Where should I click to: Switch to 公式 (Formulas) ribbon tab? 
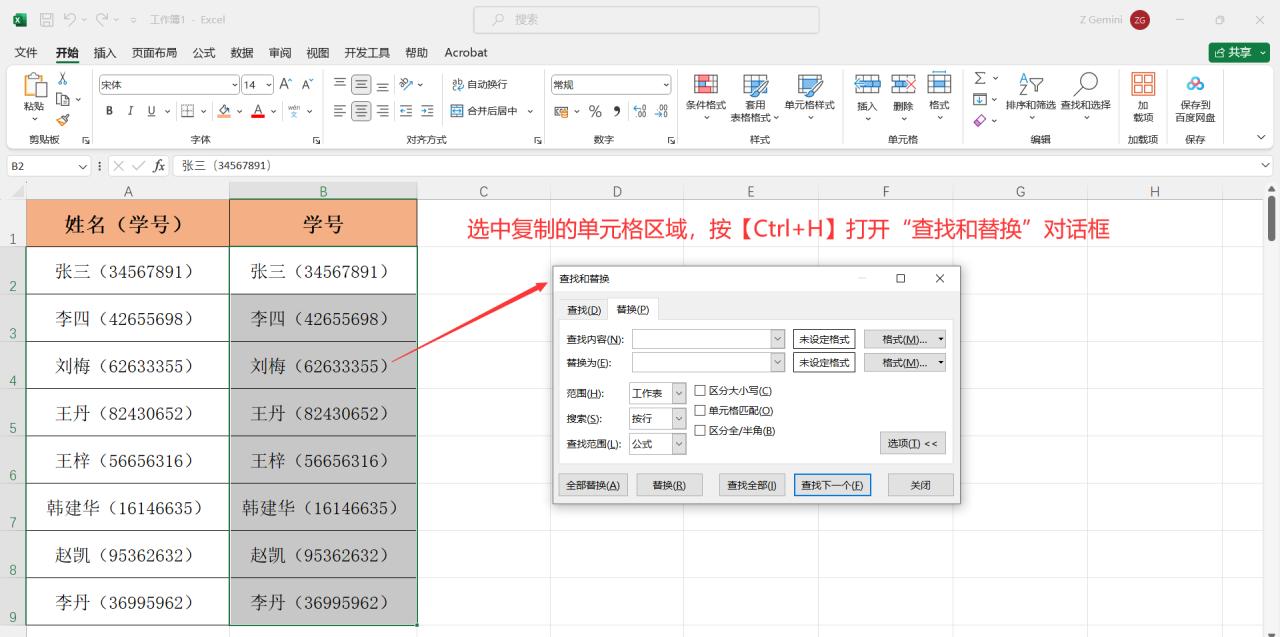[204, 52]
